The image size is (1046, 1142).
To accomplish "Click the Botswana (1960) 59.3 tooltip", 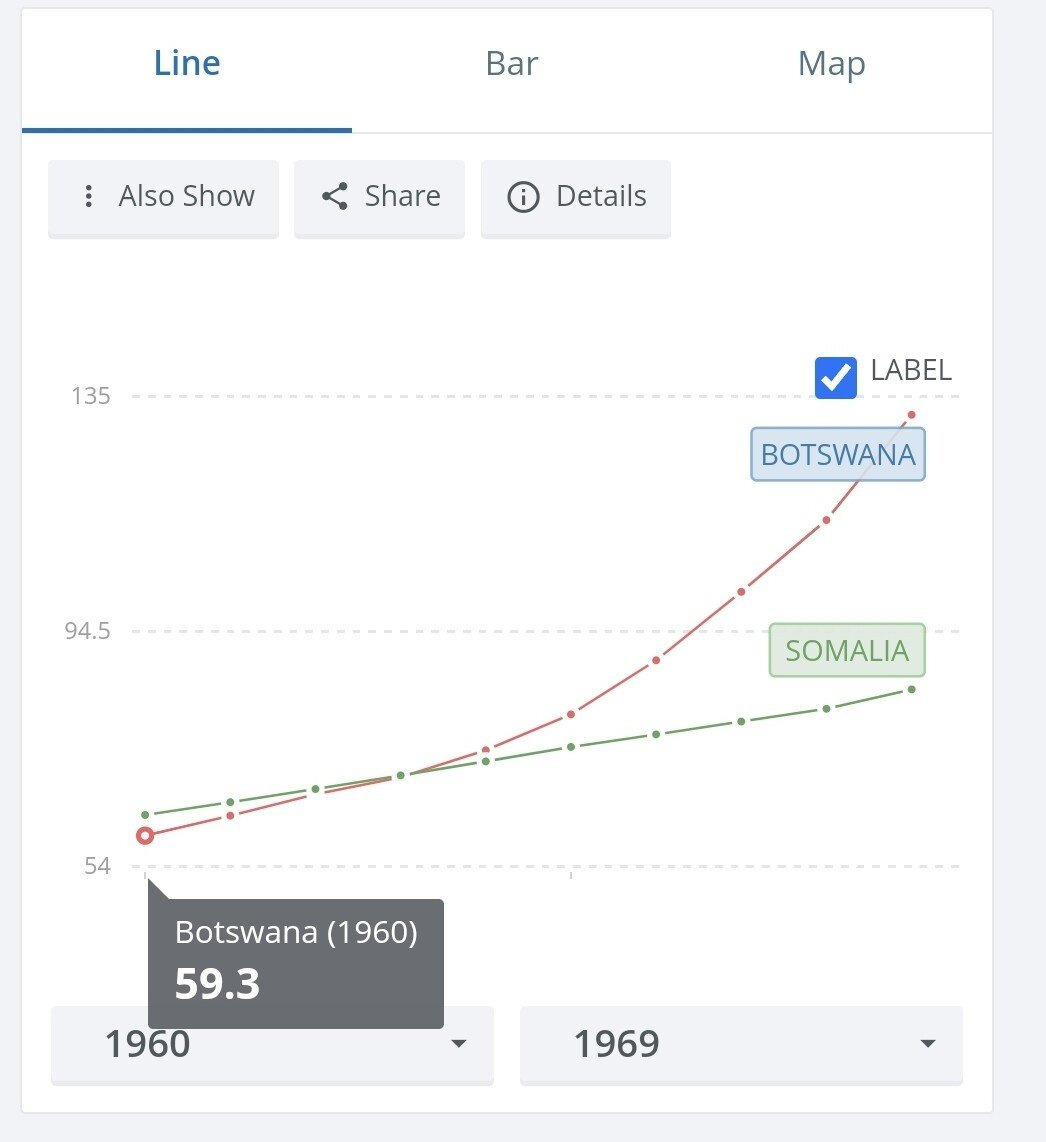I will click(295, 962).
